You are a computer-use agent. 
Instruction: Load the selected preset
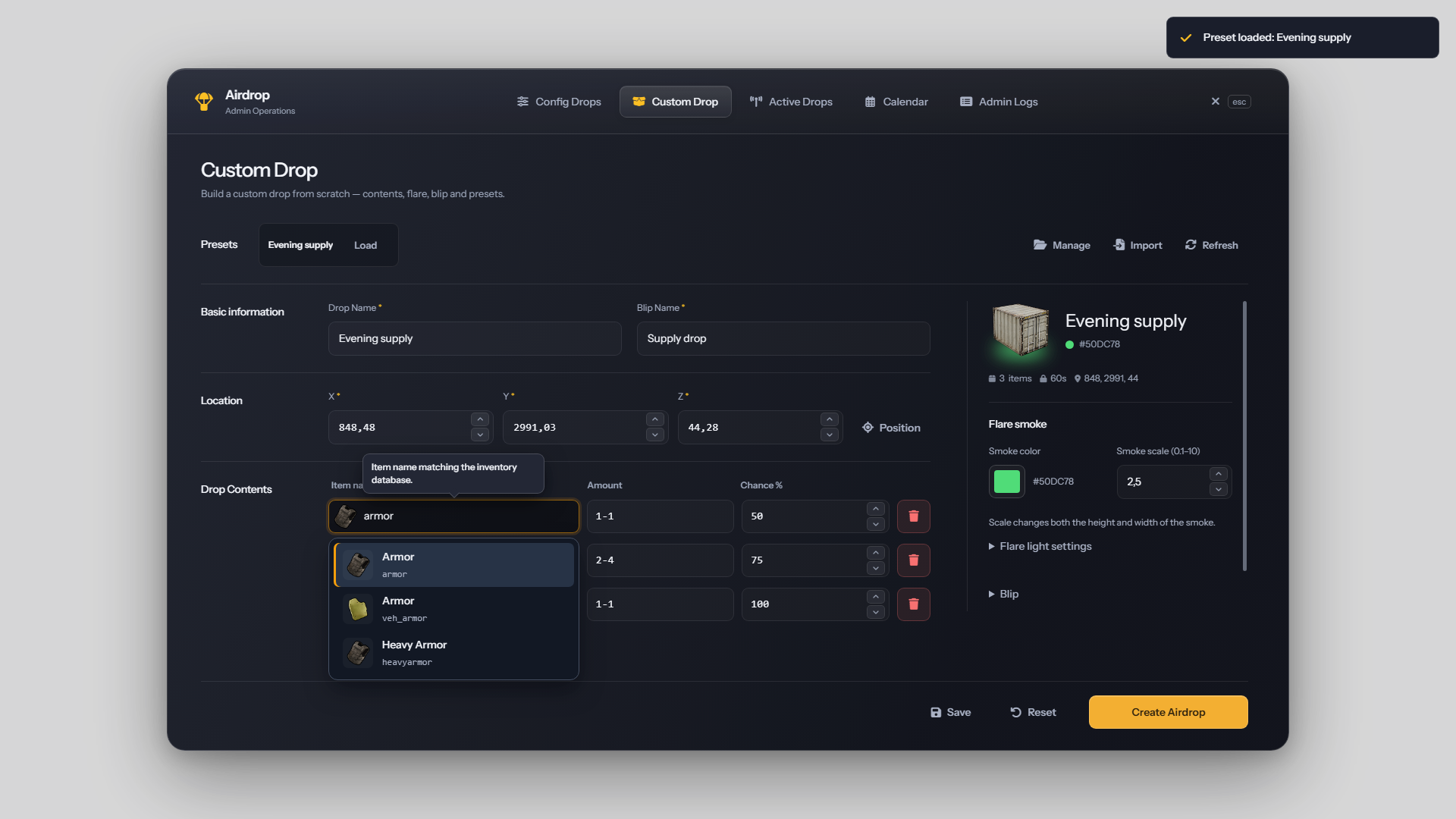366,245
